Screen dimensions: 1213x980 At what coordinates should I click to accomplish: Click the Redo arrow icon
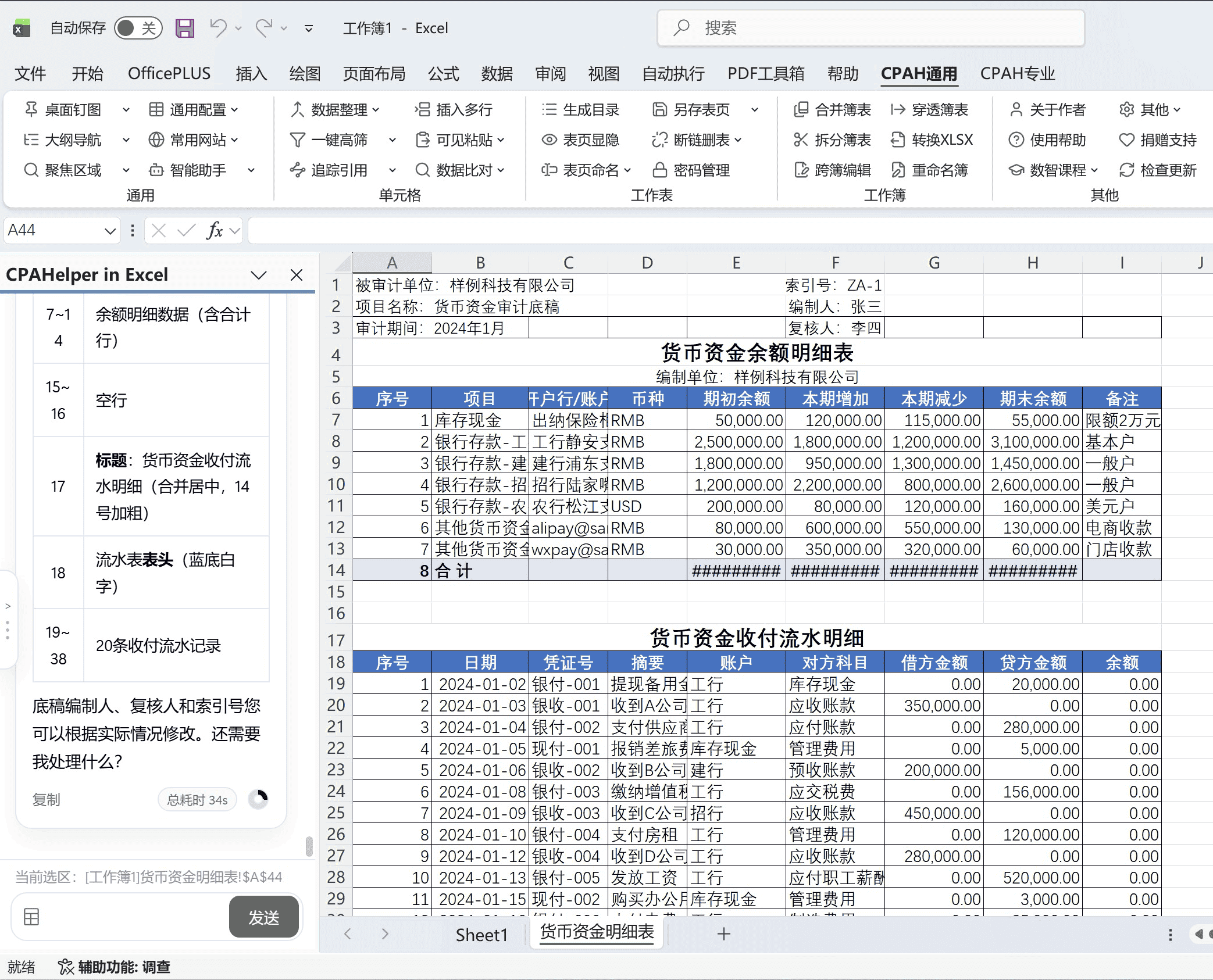[265, 27]
